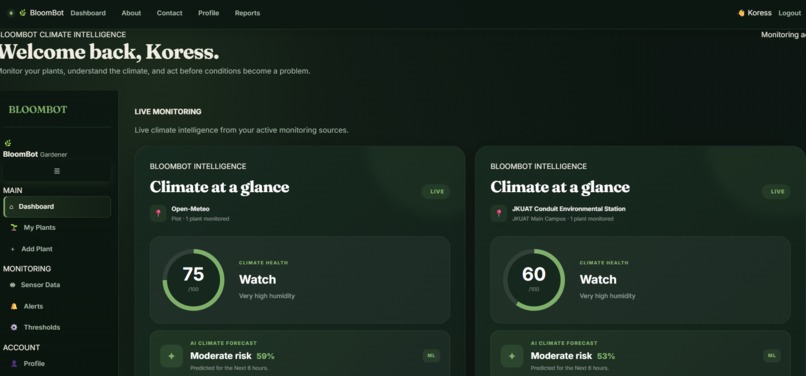Open Sensor Data in the sidebar
This screenshot has width=806, height=376.
point(40,284)
